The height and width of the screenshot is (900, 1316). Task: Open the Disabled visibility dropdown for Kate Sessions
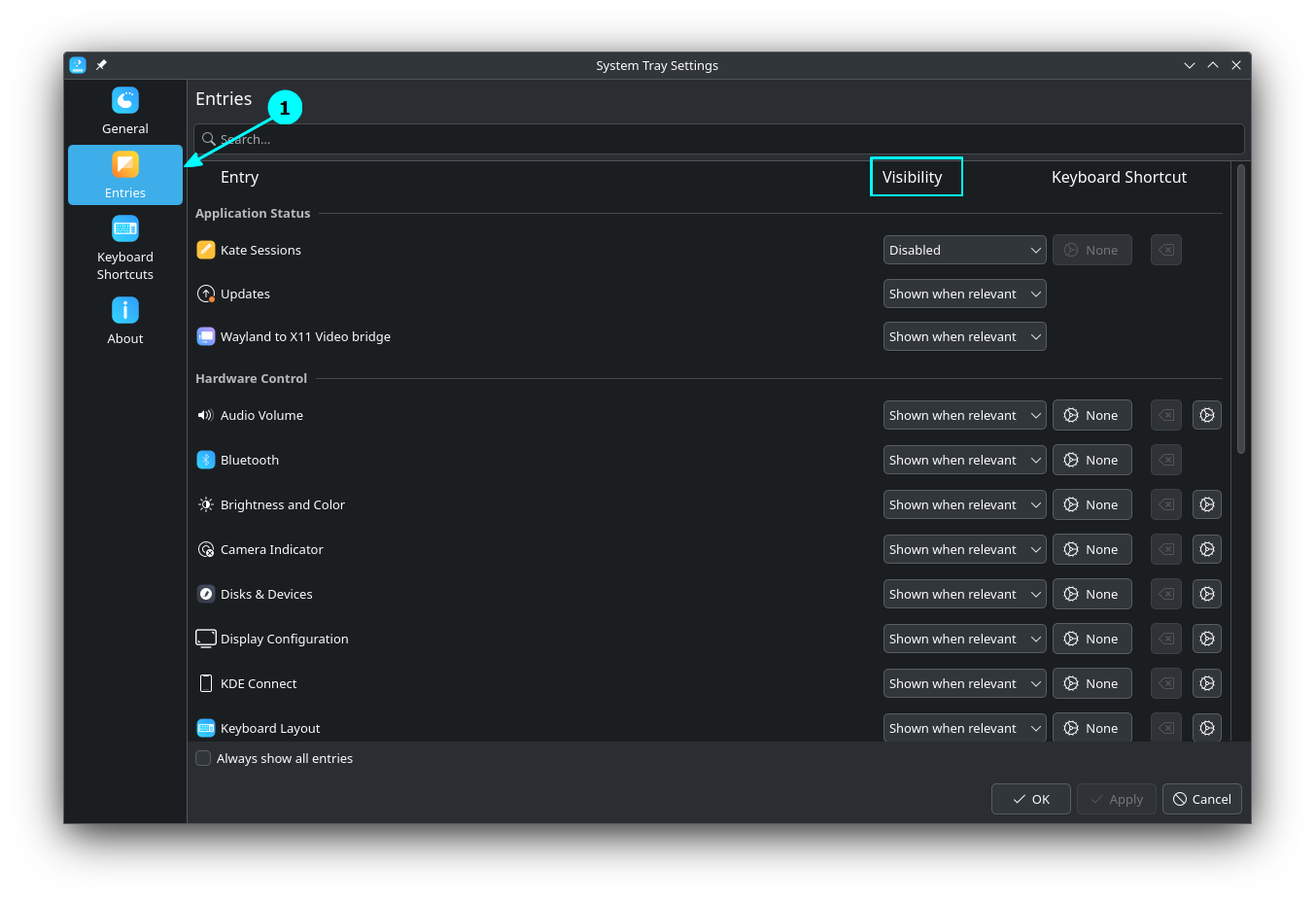964,250
